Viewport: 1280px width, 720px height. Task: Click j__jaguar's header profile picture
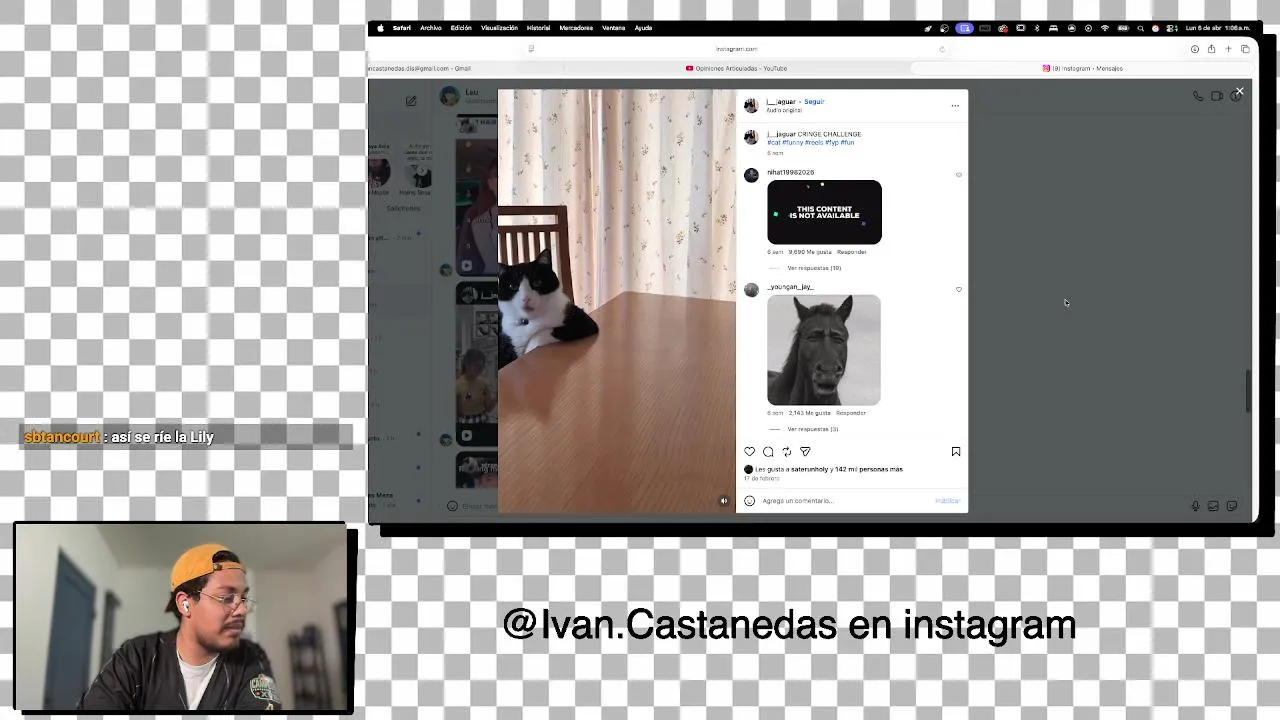point(751,105)
